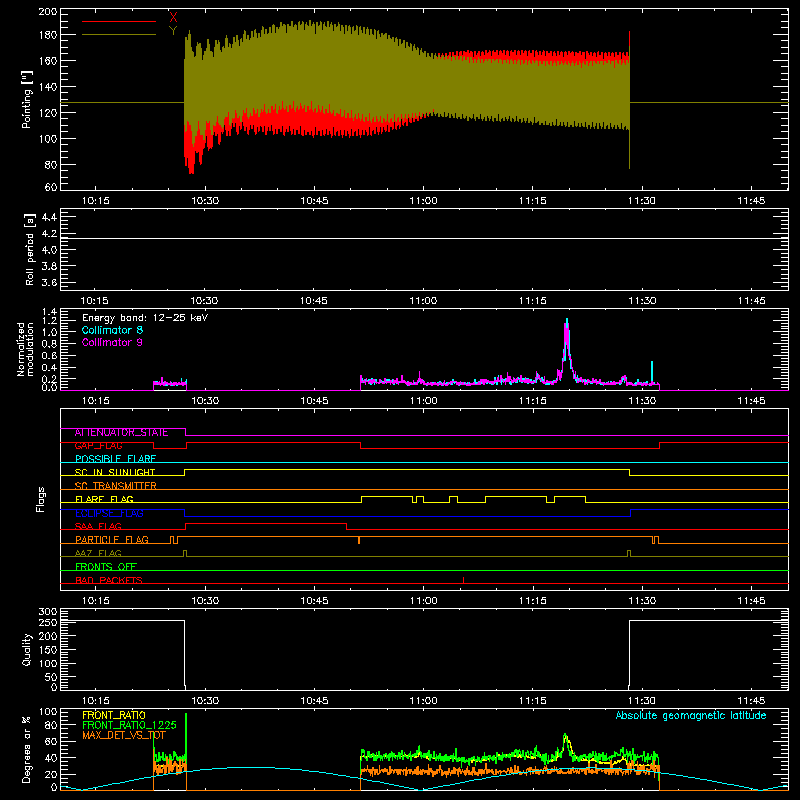Screen dimensions: 800x800
Task: Click '11:15' under the modulation plot
Action: pos(533,401)
